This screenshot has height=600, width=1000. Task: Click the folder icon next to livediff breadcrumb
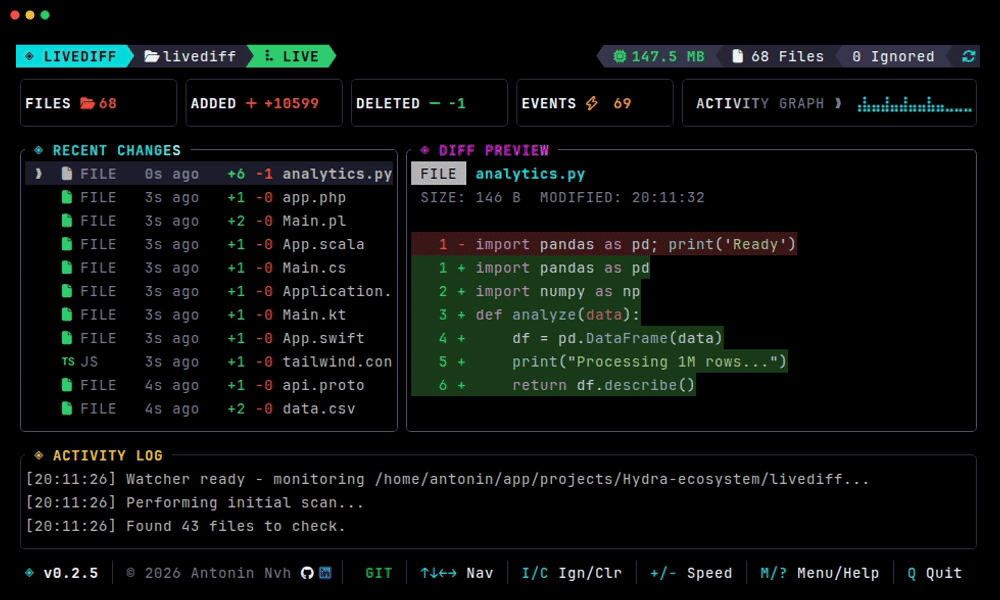point(151,56)
